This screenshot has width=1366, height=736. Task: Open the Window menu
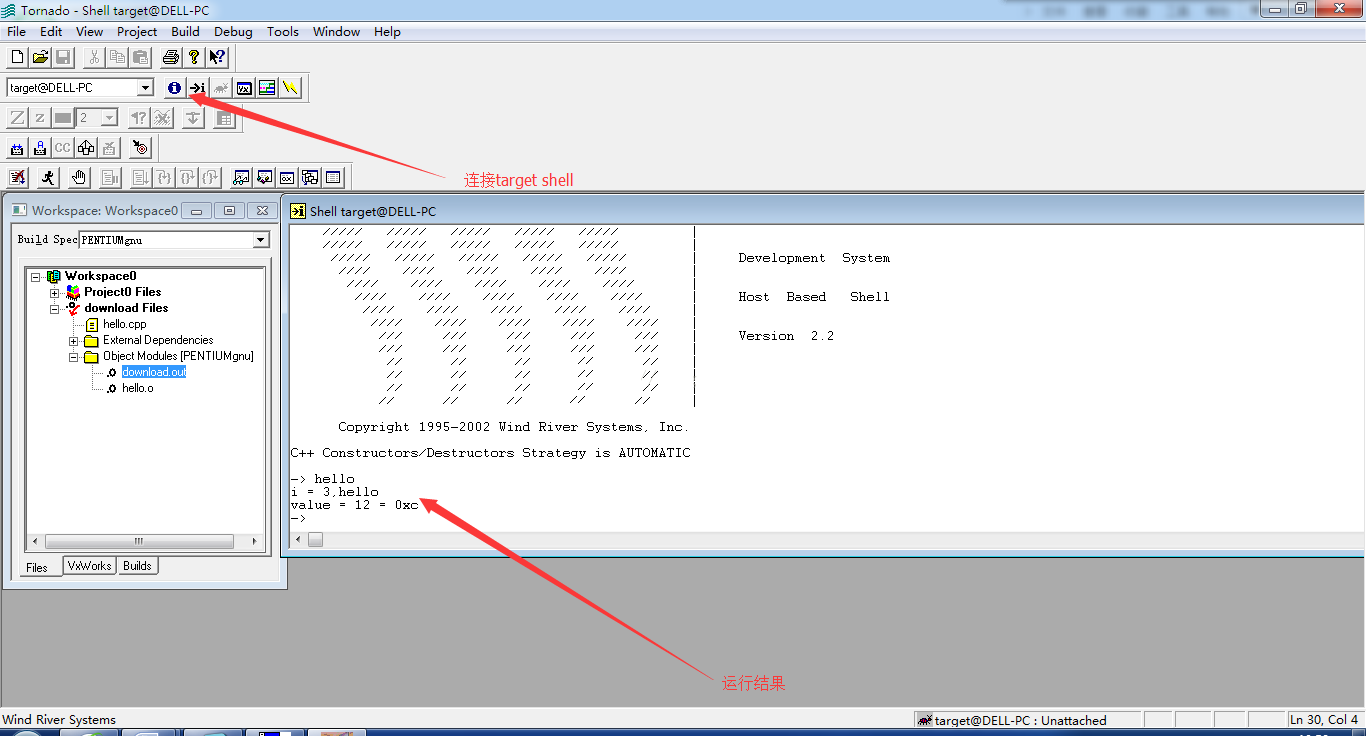click(x=336, y=31)
